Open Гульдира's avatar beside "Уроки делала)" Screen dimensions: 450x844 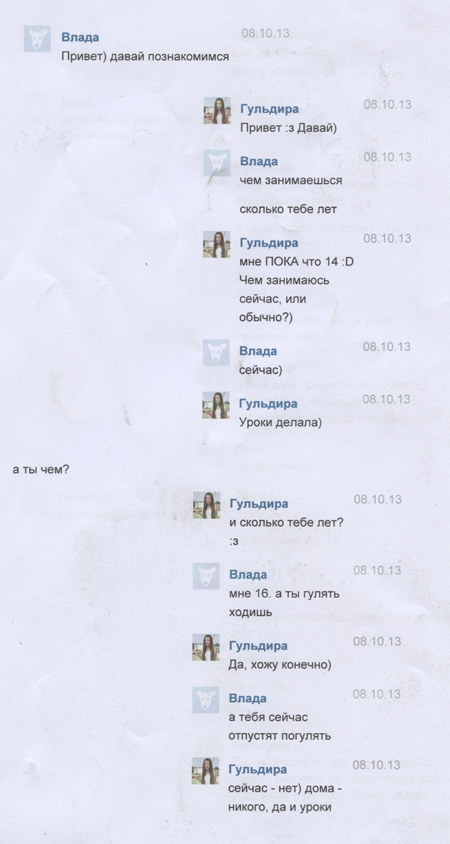coord(216,405)
